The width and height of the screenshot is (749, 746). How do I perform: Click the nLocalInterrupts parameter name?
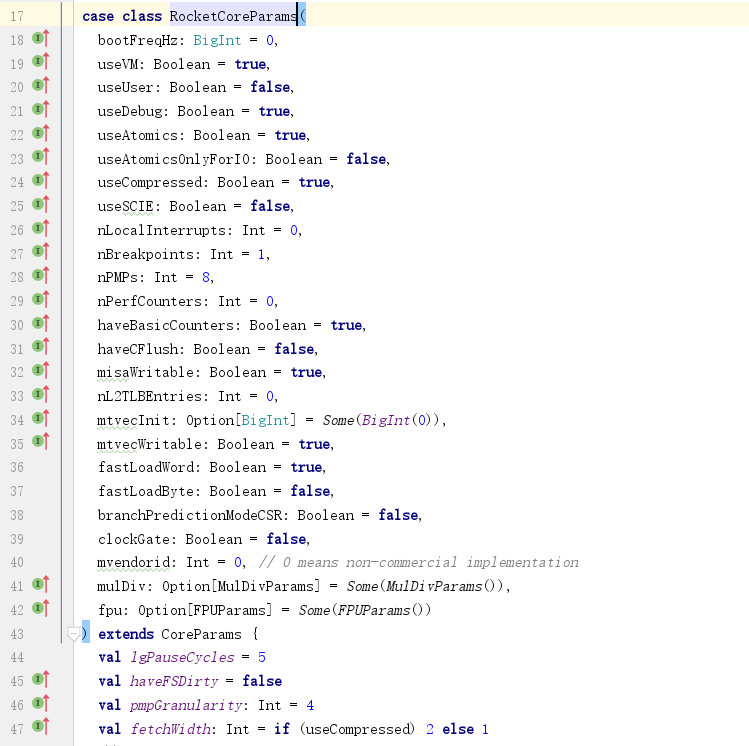[x=161, y=230]
